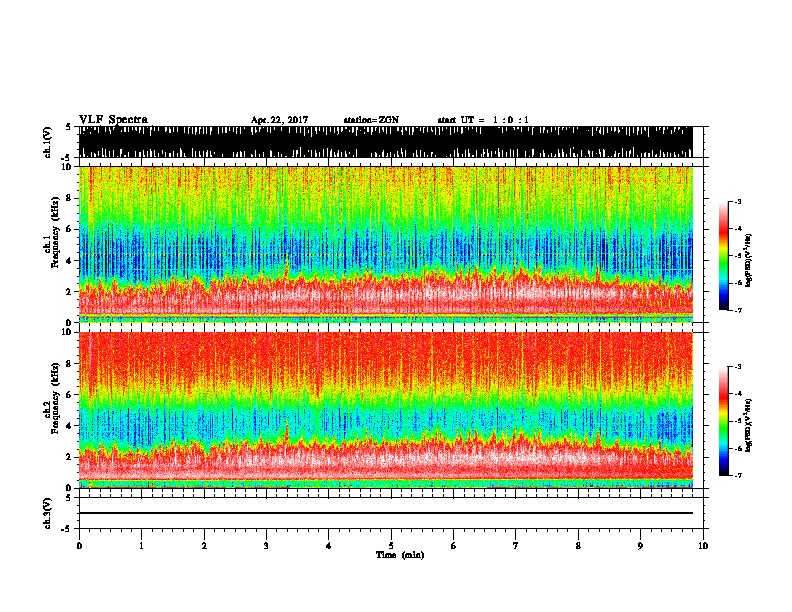Click the flat black line in the ch.3 panel
The image size is (792, 612).
(x=385, y=513)
